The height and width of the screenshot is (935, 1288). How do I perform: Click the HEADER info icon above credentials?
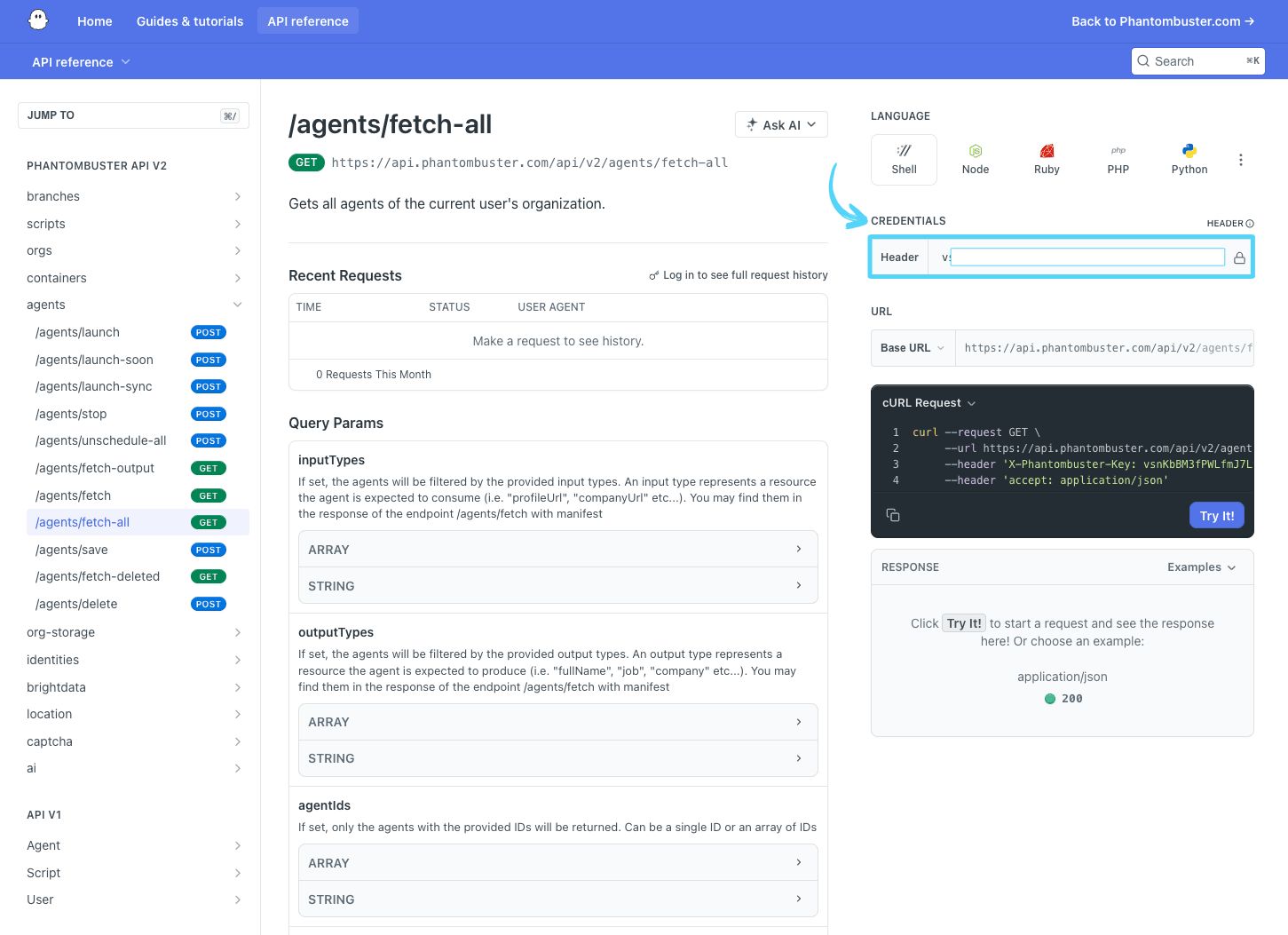[x=1250, y=224]
